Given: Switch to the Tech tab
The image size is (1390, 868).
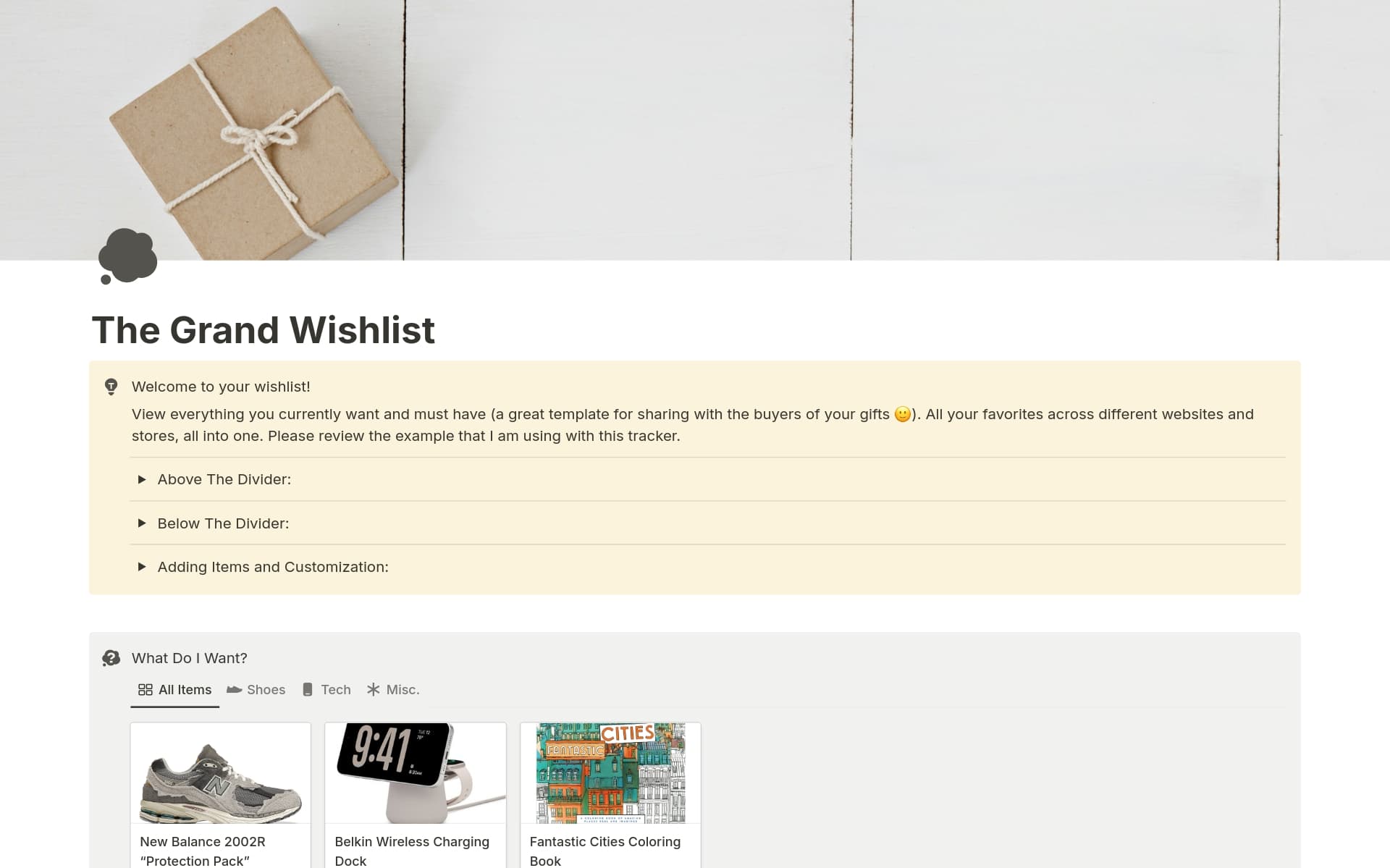Looking at the screenshot, I should (327, 690).
